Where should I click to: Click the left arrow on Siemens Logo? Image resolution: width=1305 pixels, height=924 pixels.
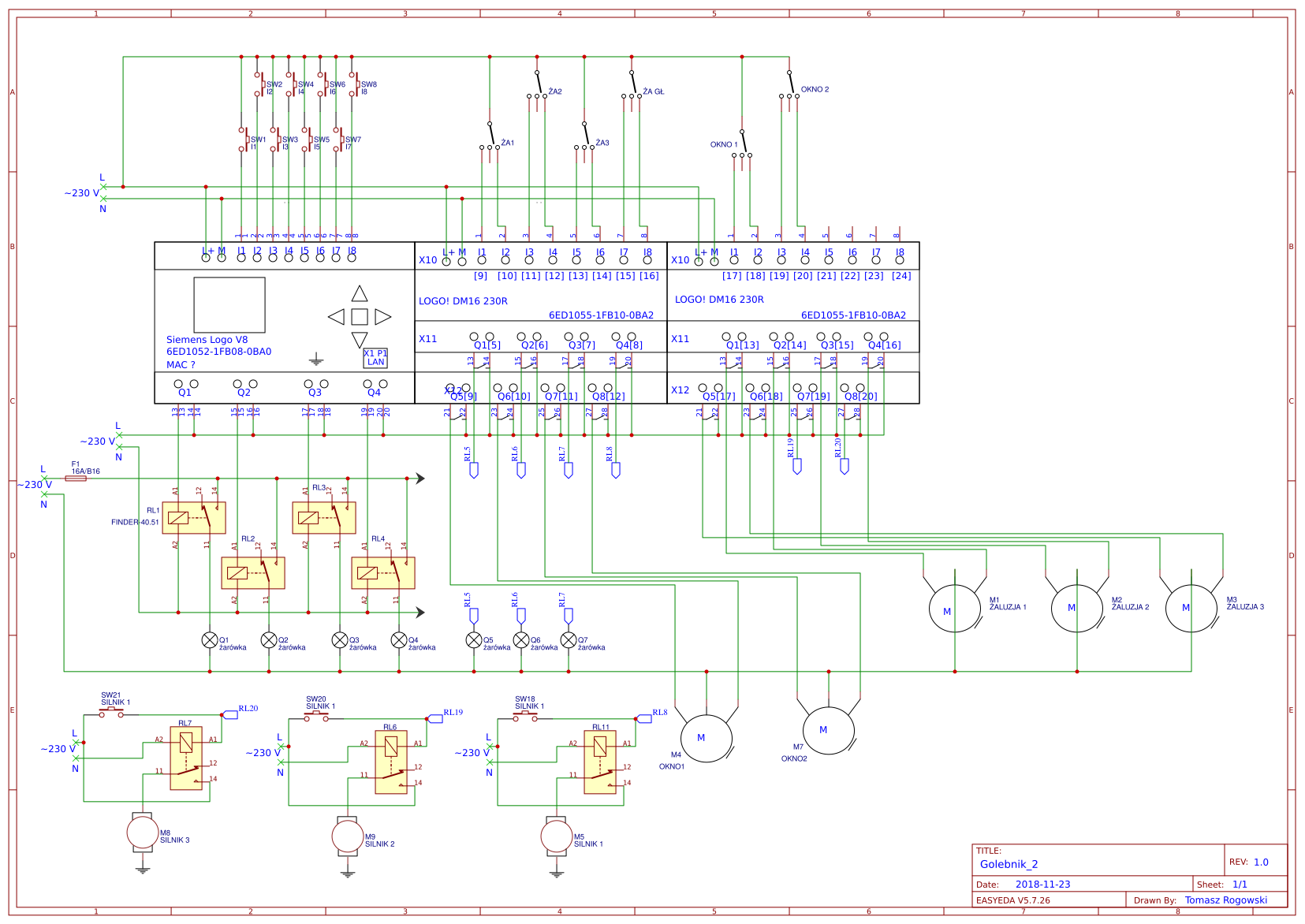tap(337, 317)
